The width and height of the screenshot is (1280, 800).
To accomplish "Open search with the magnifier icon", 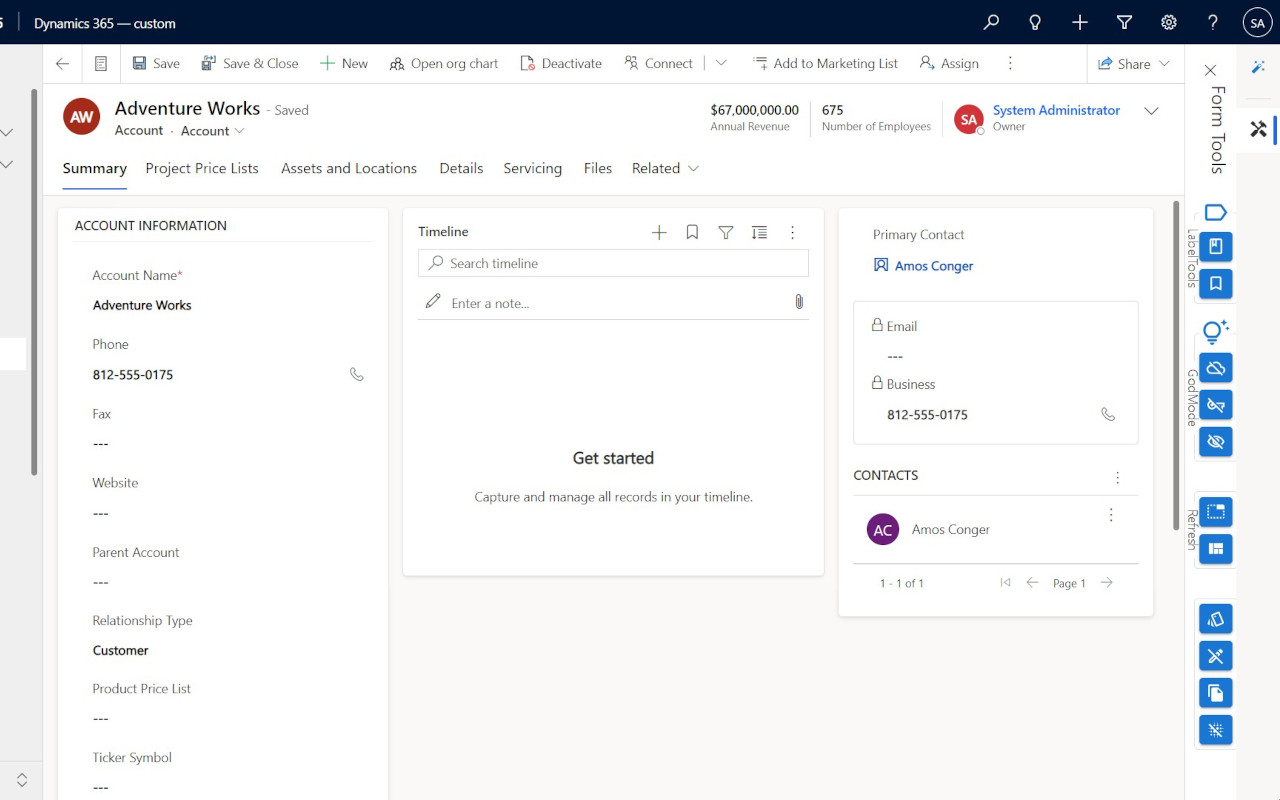I will tap(991, 22).
